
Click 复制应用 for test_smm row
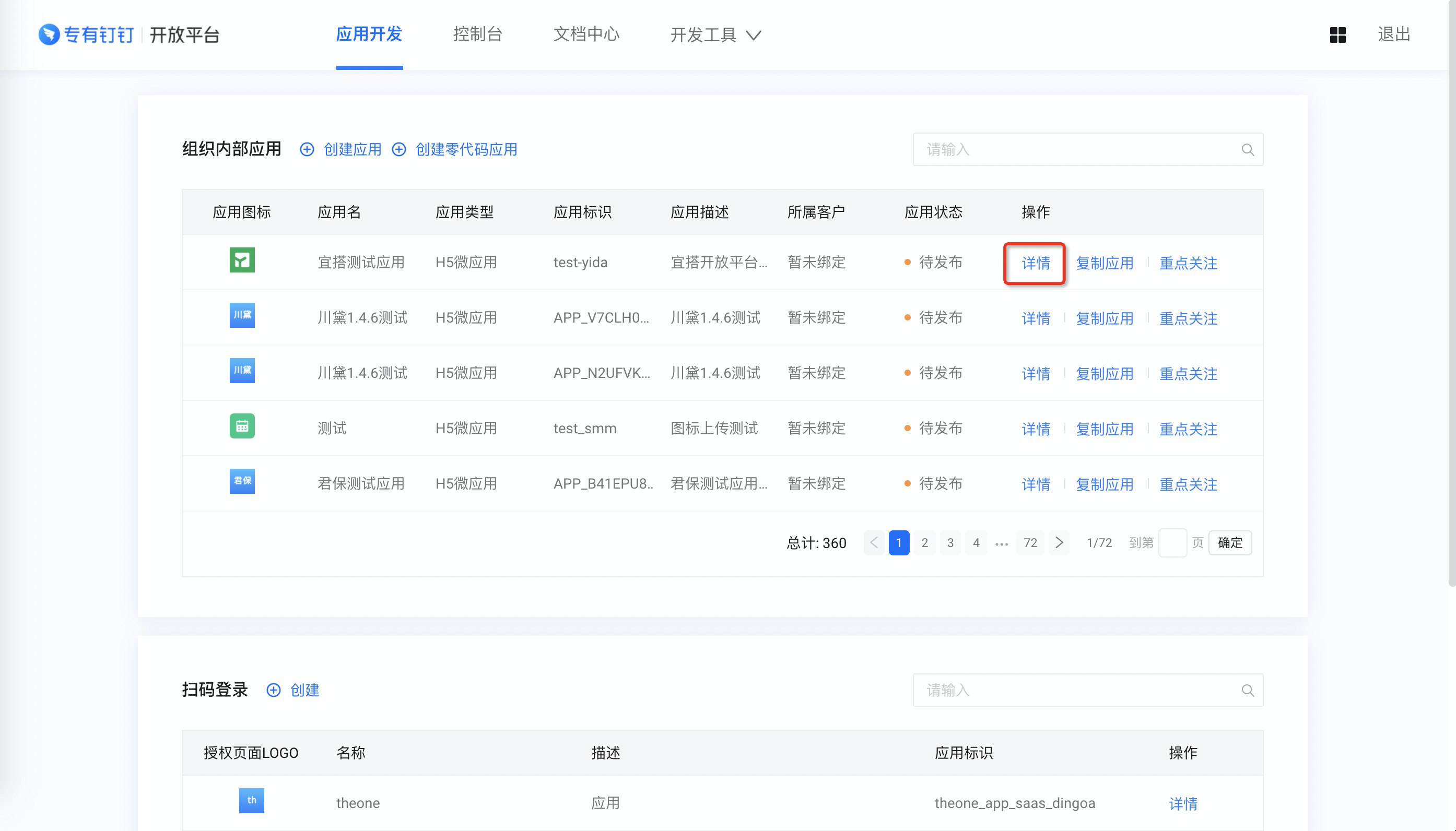(1105, 429)
